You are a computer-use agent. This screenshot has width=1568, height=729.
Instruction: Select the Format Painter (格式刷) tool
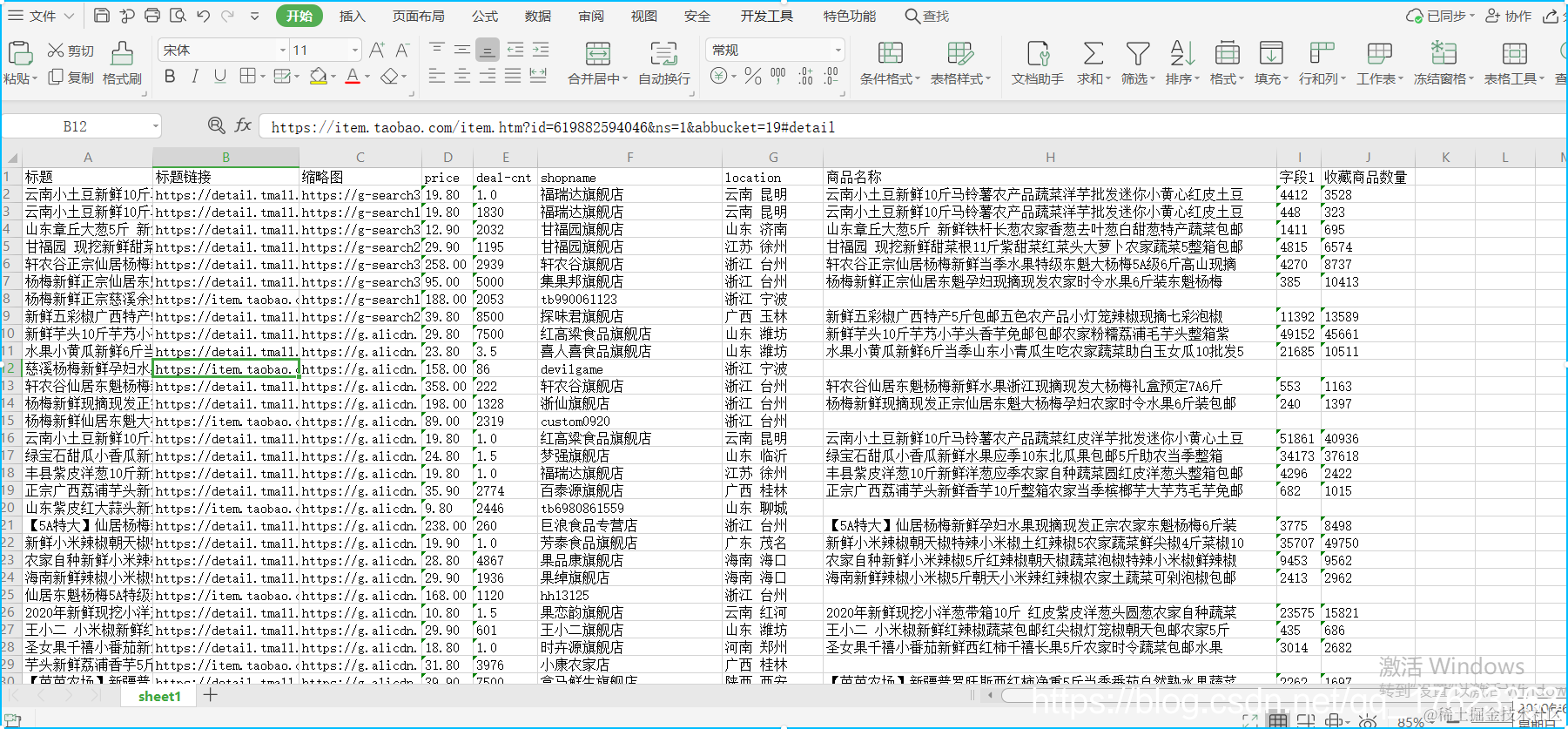coord(122,62)
